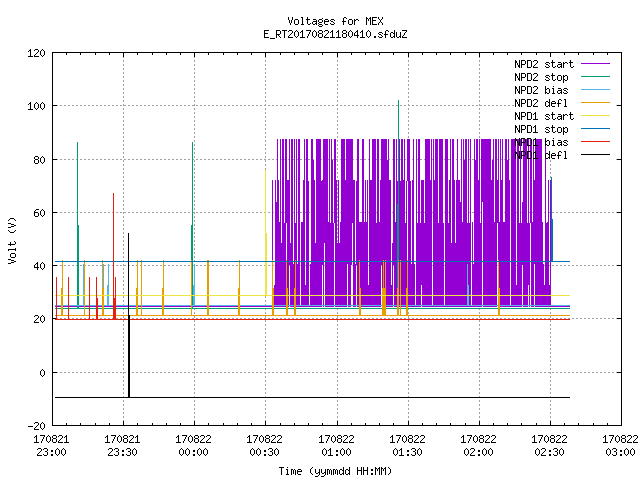640x480 pixels.
Task: Click the red NPD1 bias legend line
Action: pos(595,142)
